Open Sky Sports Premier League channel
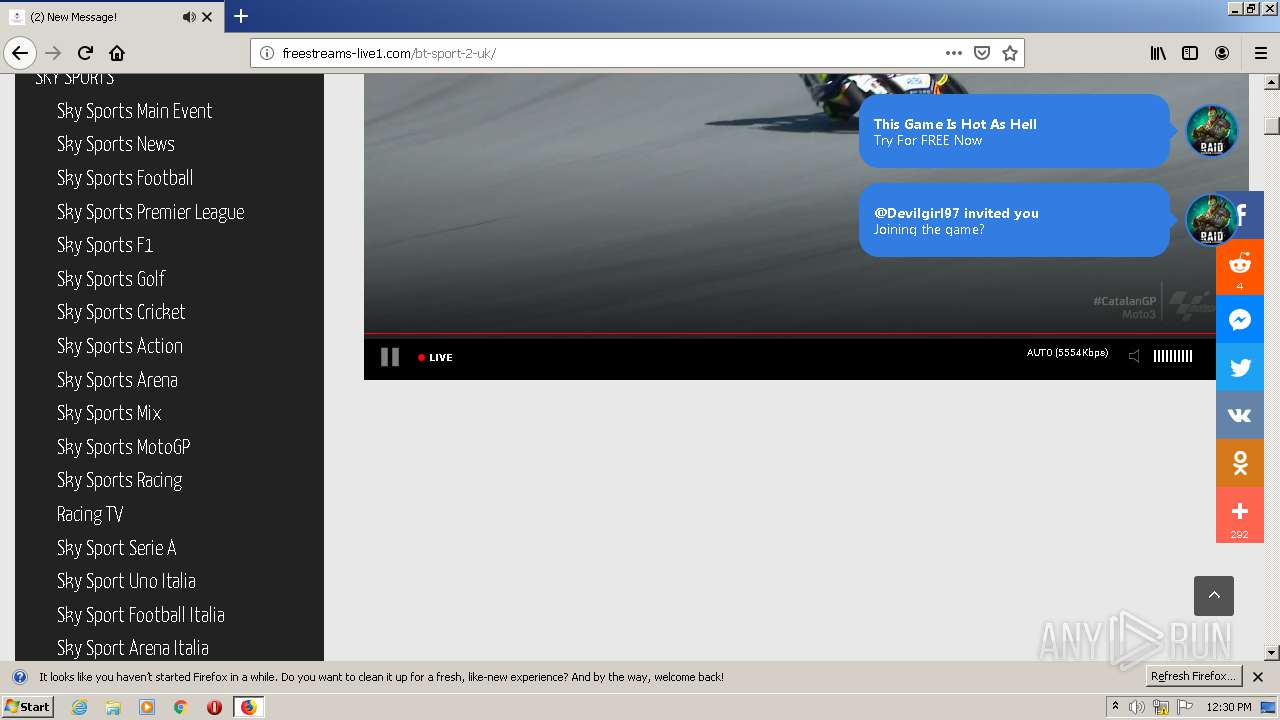 (x=150, y=212)
